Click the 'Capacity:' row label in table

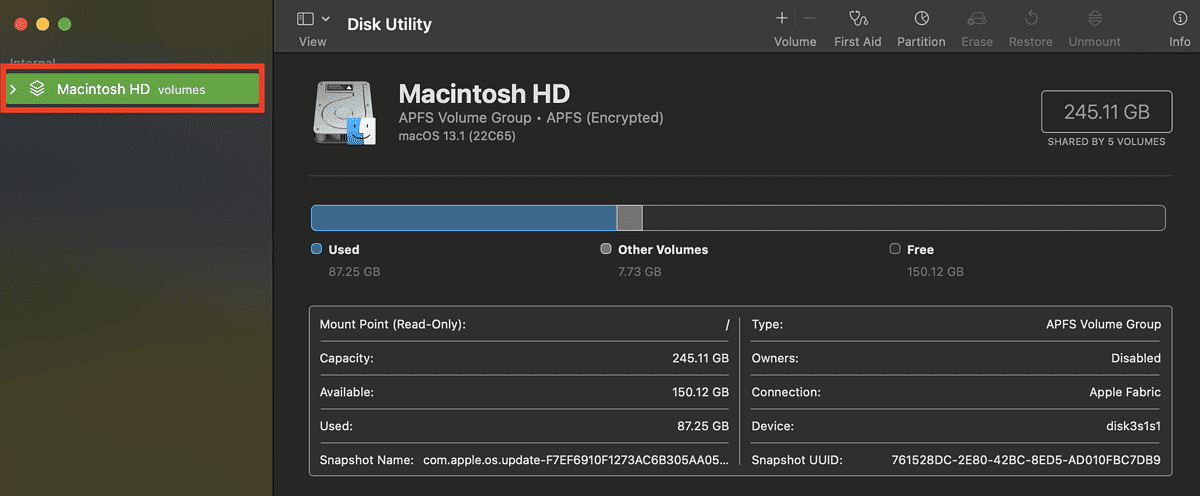(x=346, y=358)
